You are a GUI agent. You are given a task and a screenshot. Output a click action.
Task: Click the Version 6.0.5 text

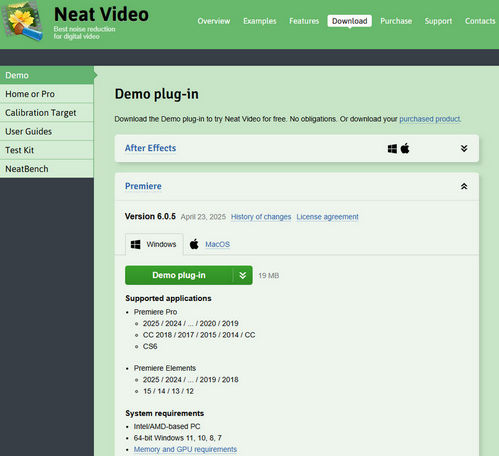(150, 216)
